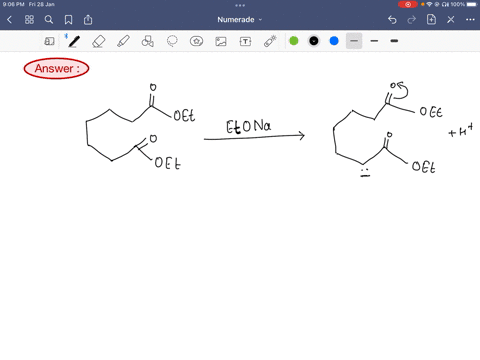Select the Highlighter tool

click(123, 41)
